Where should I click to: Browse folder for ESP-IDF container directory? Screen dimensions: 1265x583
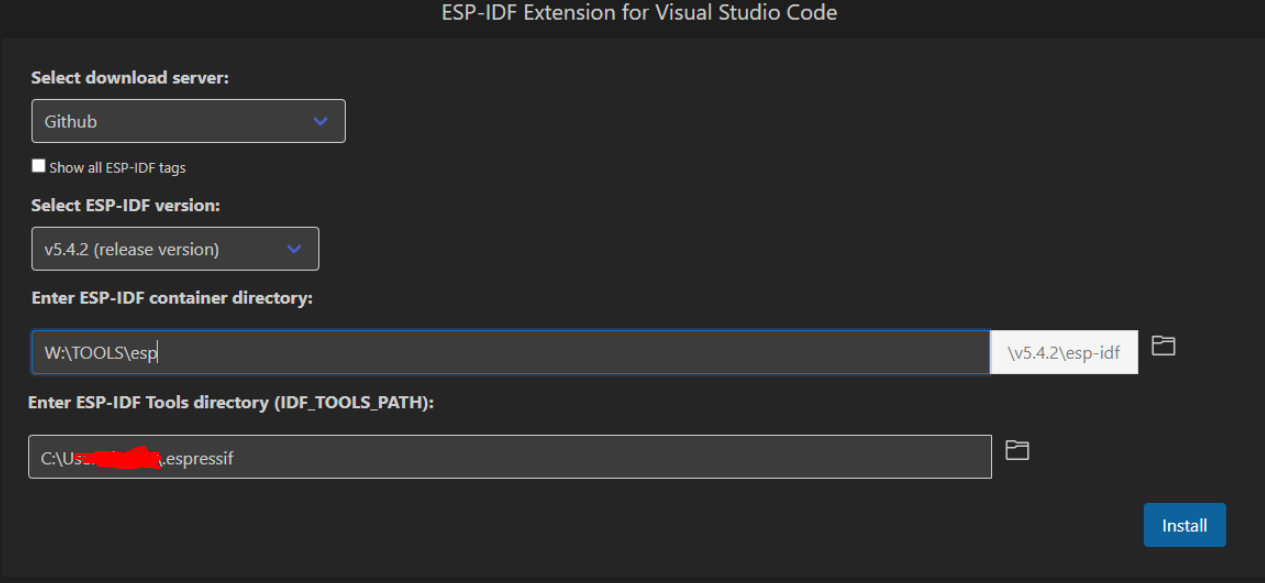pyautogui.click(x=1163, y=346)
